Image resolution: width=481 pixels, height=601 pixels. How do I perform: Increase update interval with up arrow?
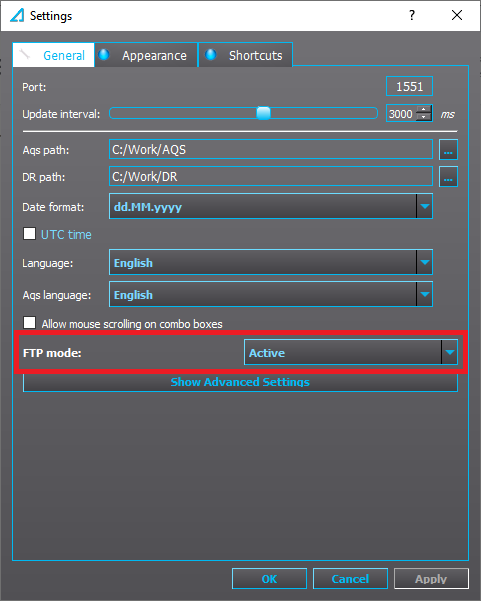[x=424, y=110]
